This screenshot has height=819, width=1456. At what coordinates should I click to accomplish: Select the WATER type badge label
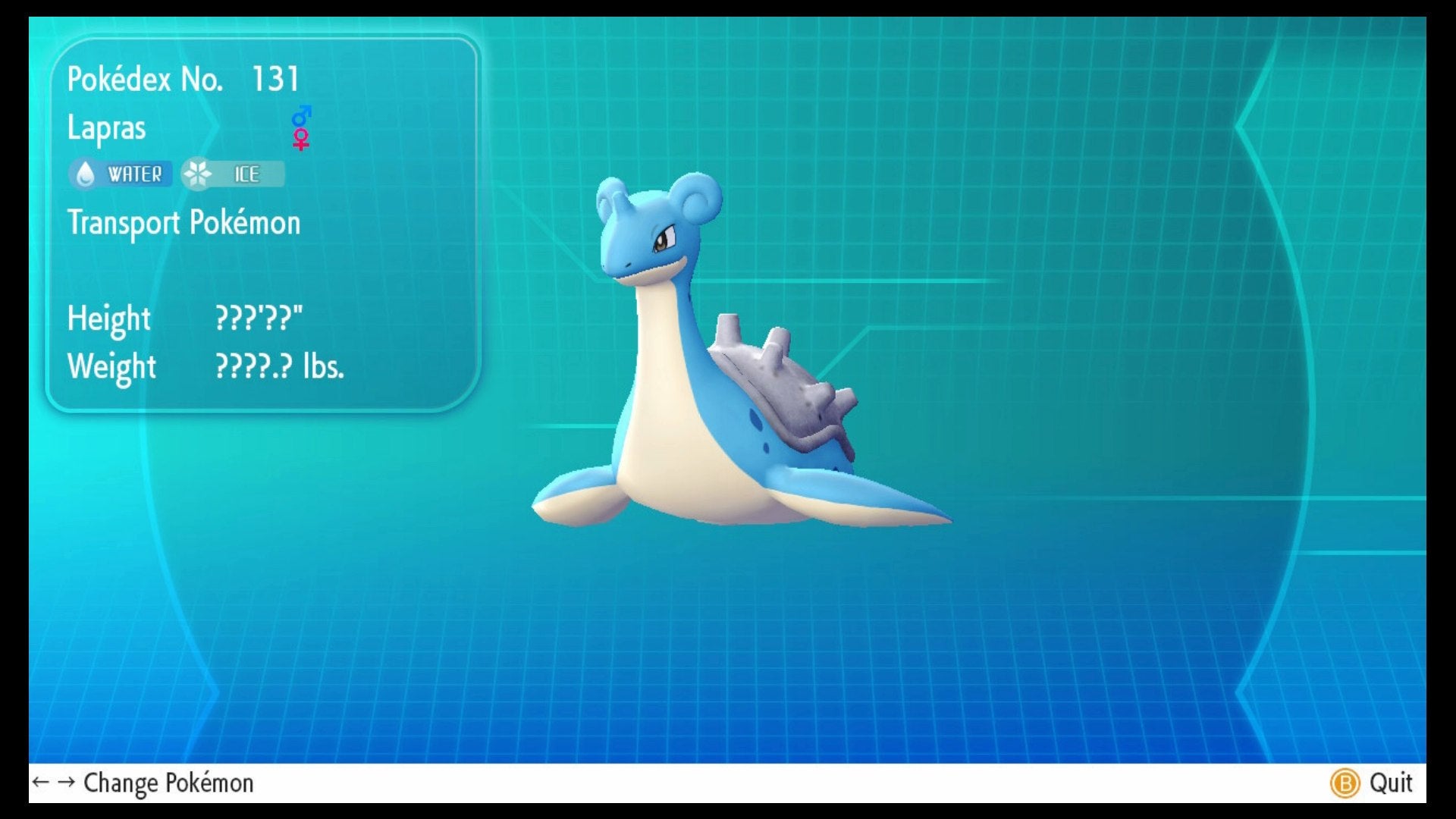135,174
